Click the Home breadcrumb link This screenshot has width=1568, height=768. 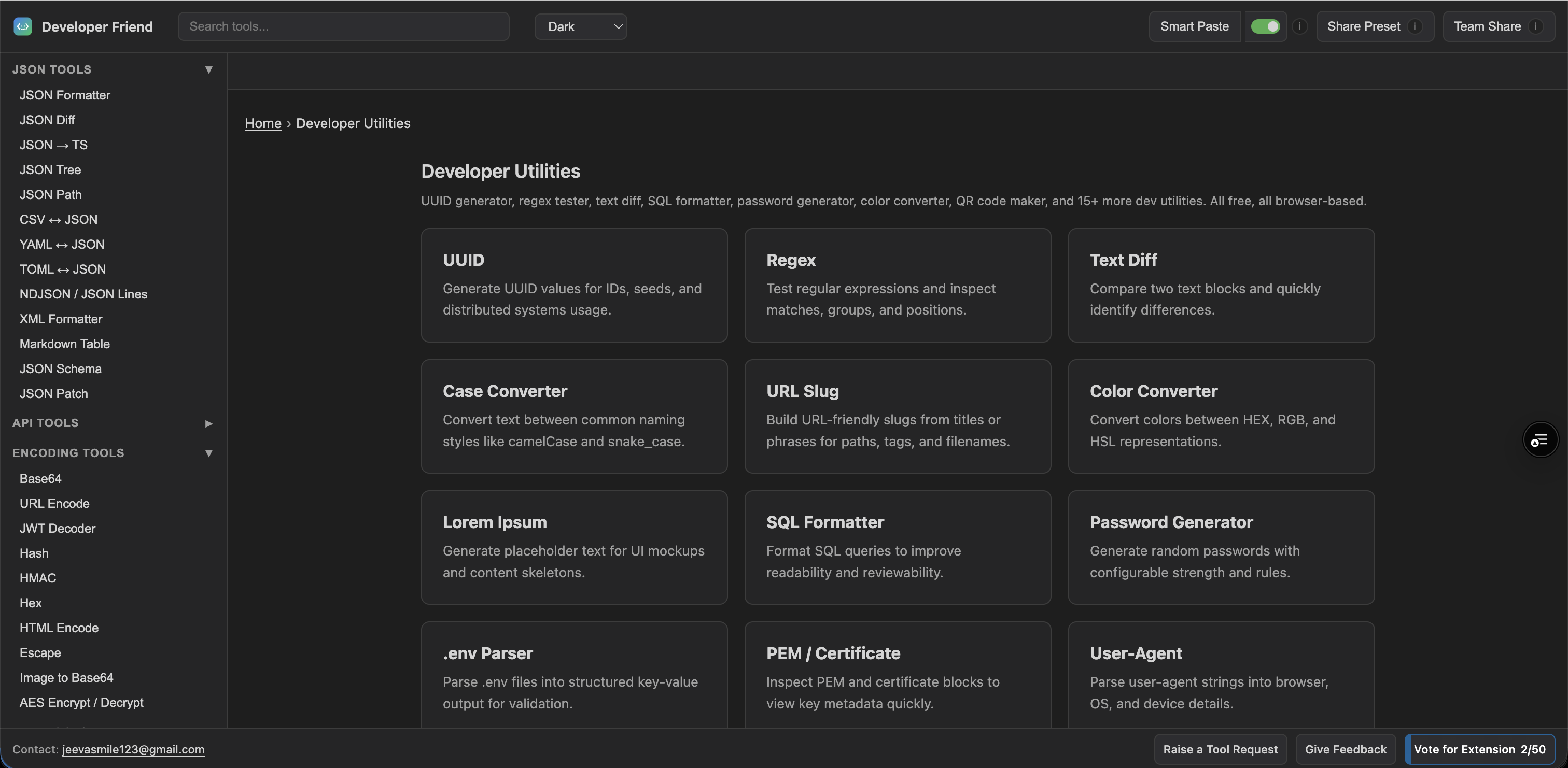click(263, 123)
